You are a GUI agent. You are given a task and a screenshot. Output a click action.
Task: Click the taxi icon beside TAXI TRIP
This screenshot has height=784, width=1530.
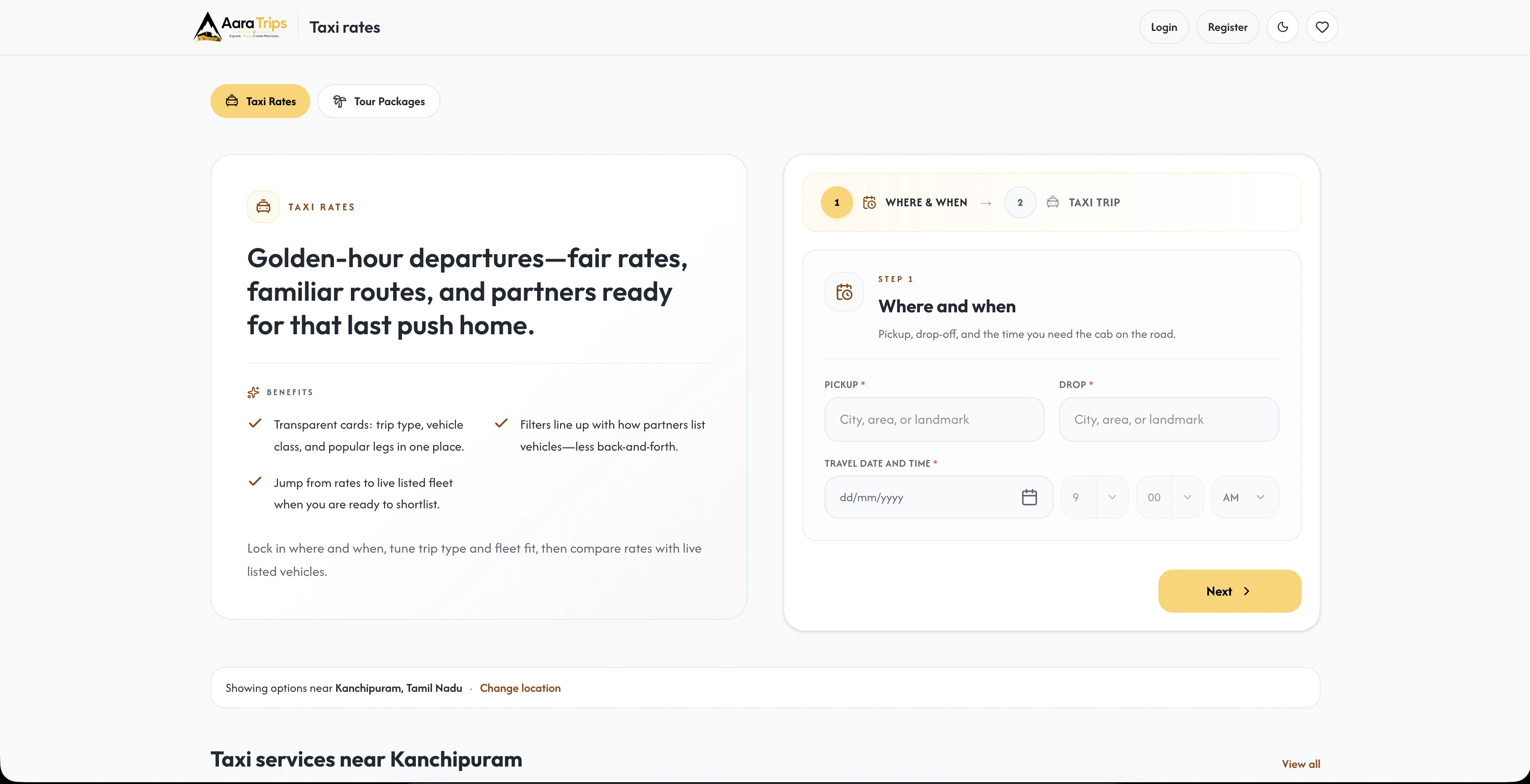tap(1052, 202)
